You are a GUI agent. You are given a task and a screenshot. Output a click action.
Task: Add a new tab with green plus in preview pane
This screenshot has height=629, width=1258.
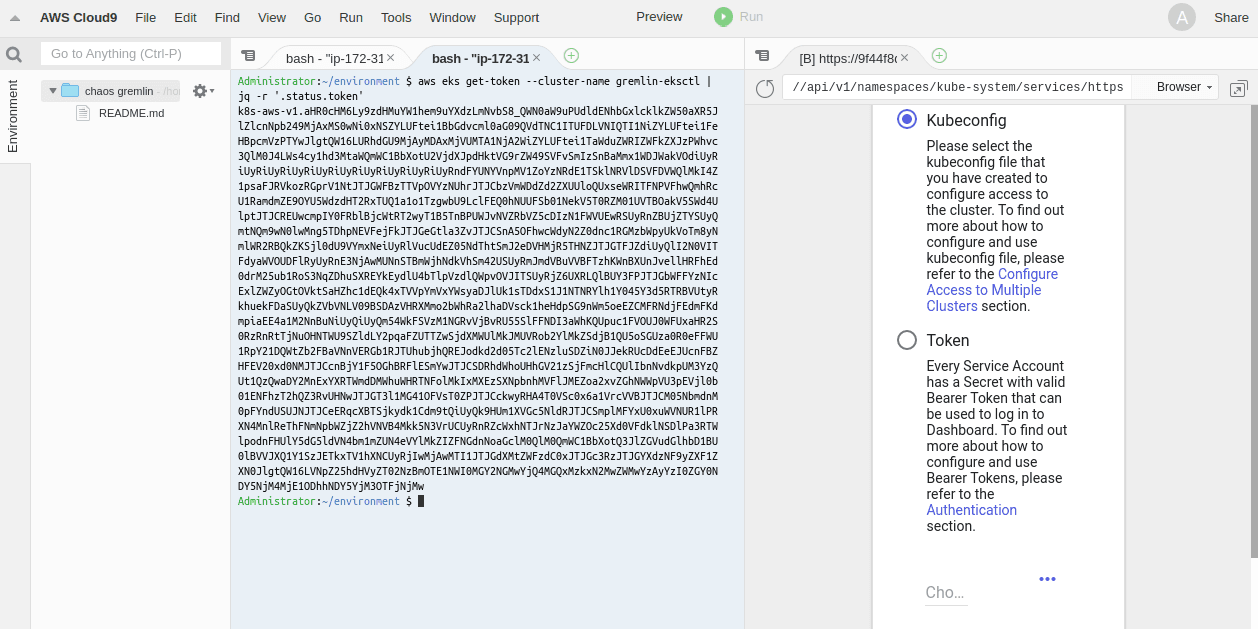pyautogui.click(x=939, y=56)
